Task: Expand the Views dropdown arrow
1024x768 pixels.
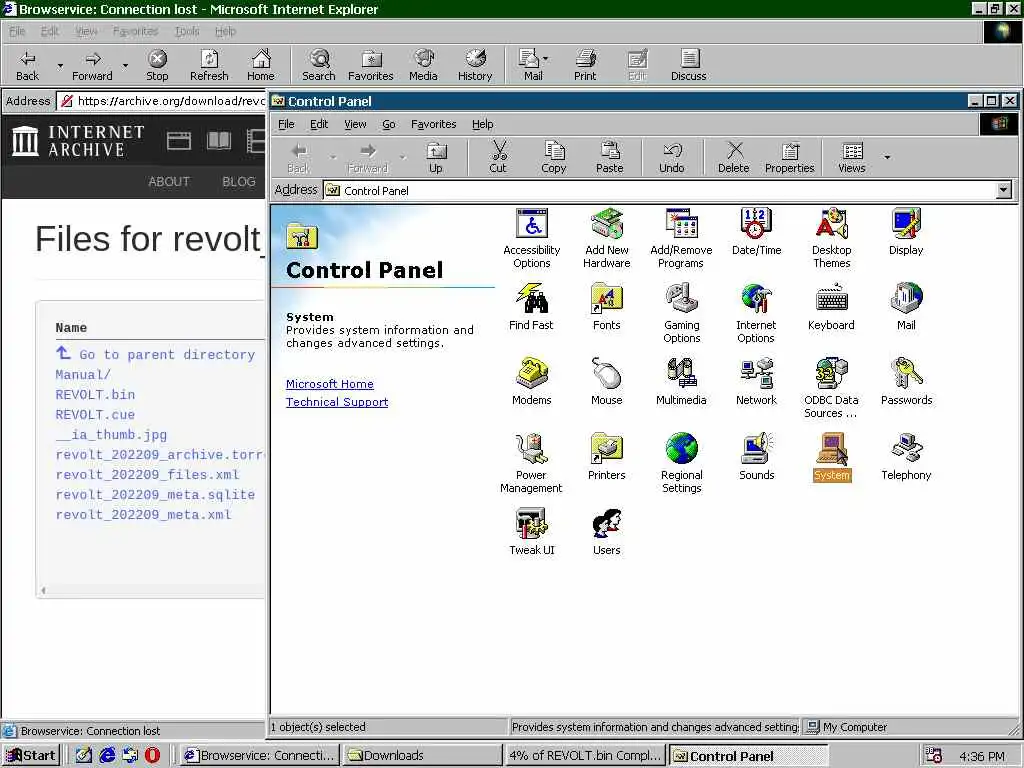Action: (887, 157)
